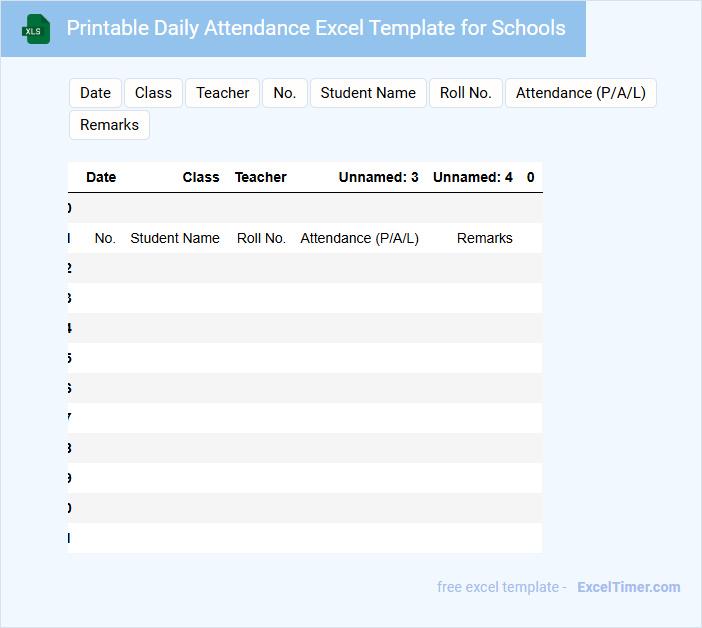Click the Attendance (P/A/L) table cell
This screenshot has width=702, height=628.
[x=359, y=238]
